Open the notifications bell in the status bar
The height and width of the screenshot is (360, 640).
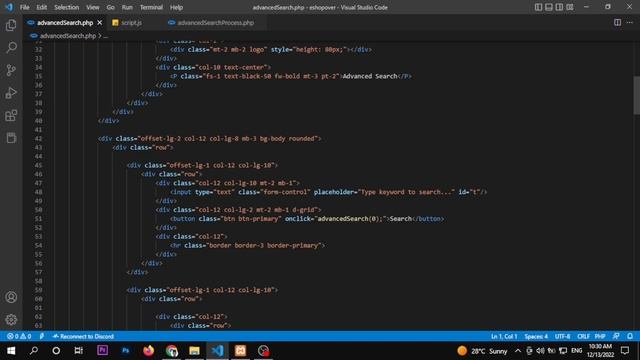630,336
